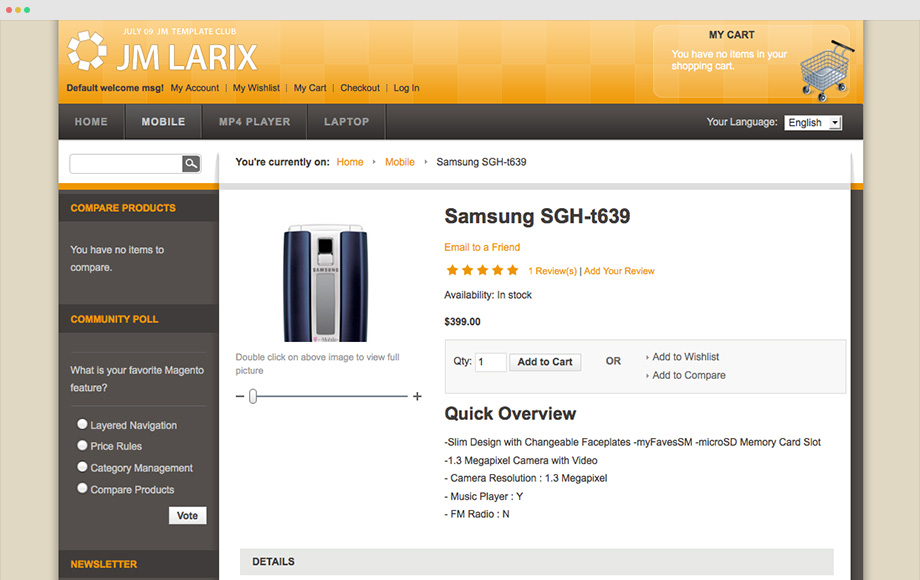
Task: Click the Samsung SGH-t639 product title
Action: [x=537, y=216]
